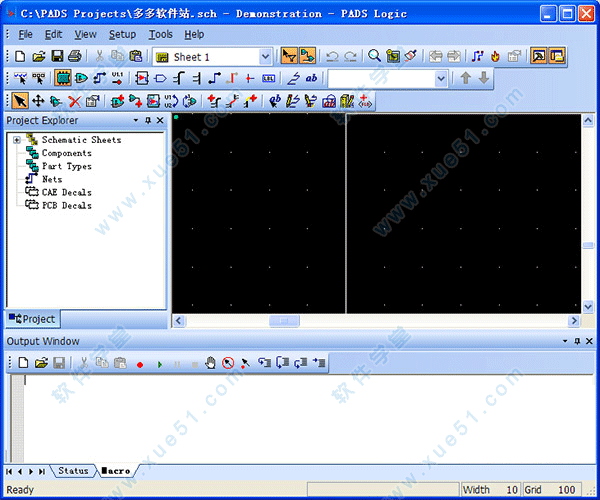Click the Redo arrow icon
600x500 pixels.
(x=351, y=57)
